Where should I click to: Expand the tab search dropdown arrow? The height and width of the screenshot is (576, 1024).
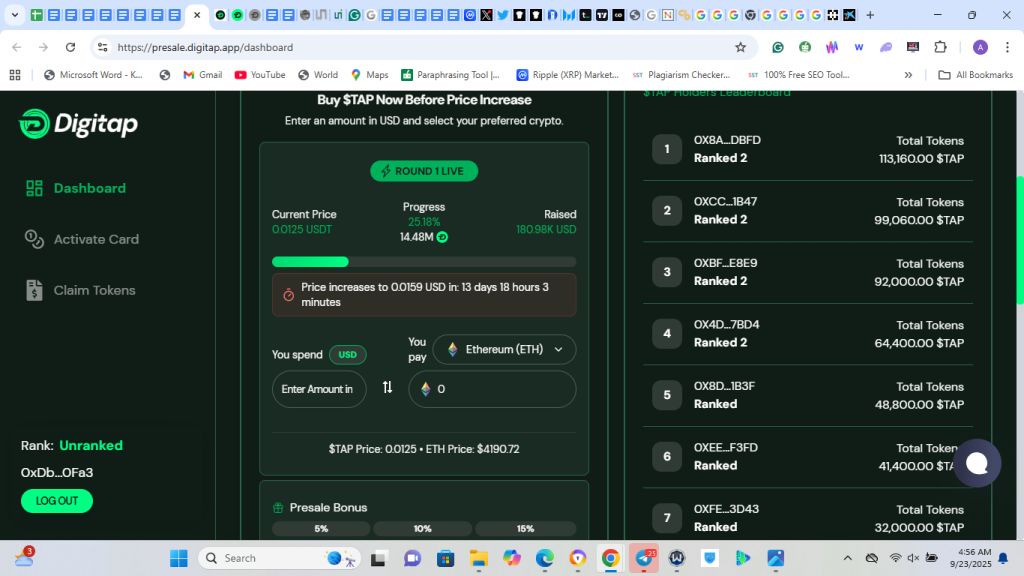[x=14, y=15]
